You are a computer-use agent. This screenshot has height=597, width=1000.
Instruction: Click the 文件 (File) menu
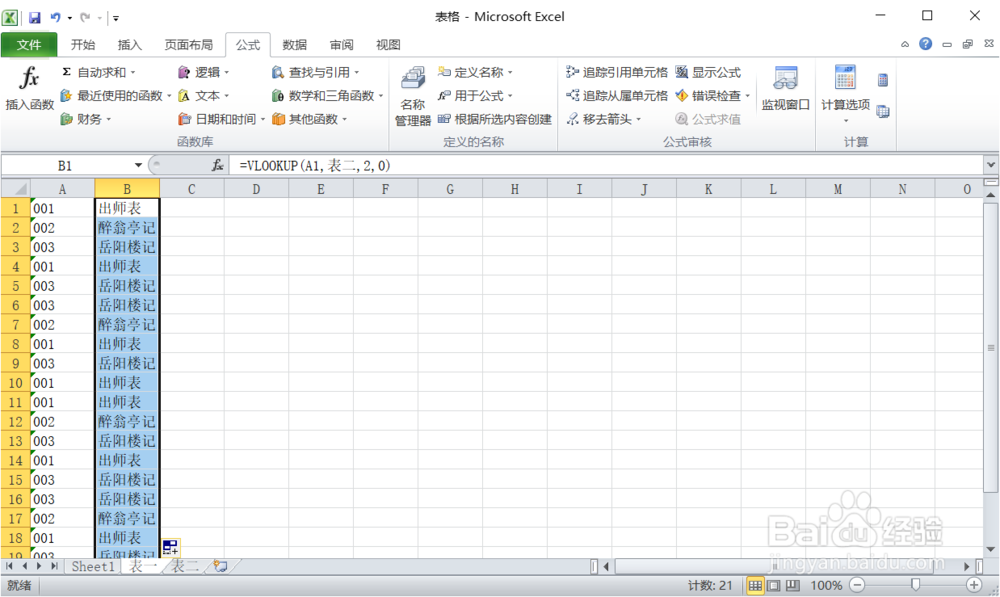[x=30, y=44]
